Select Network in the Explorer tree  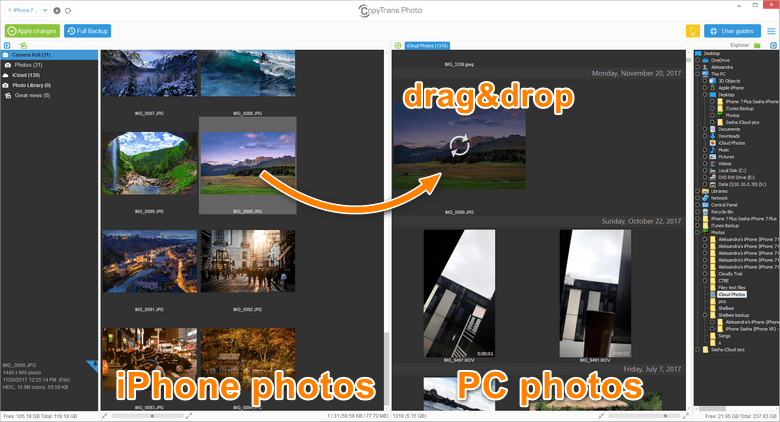pyautogui.click(x=719, y=198)
